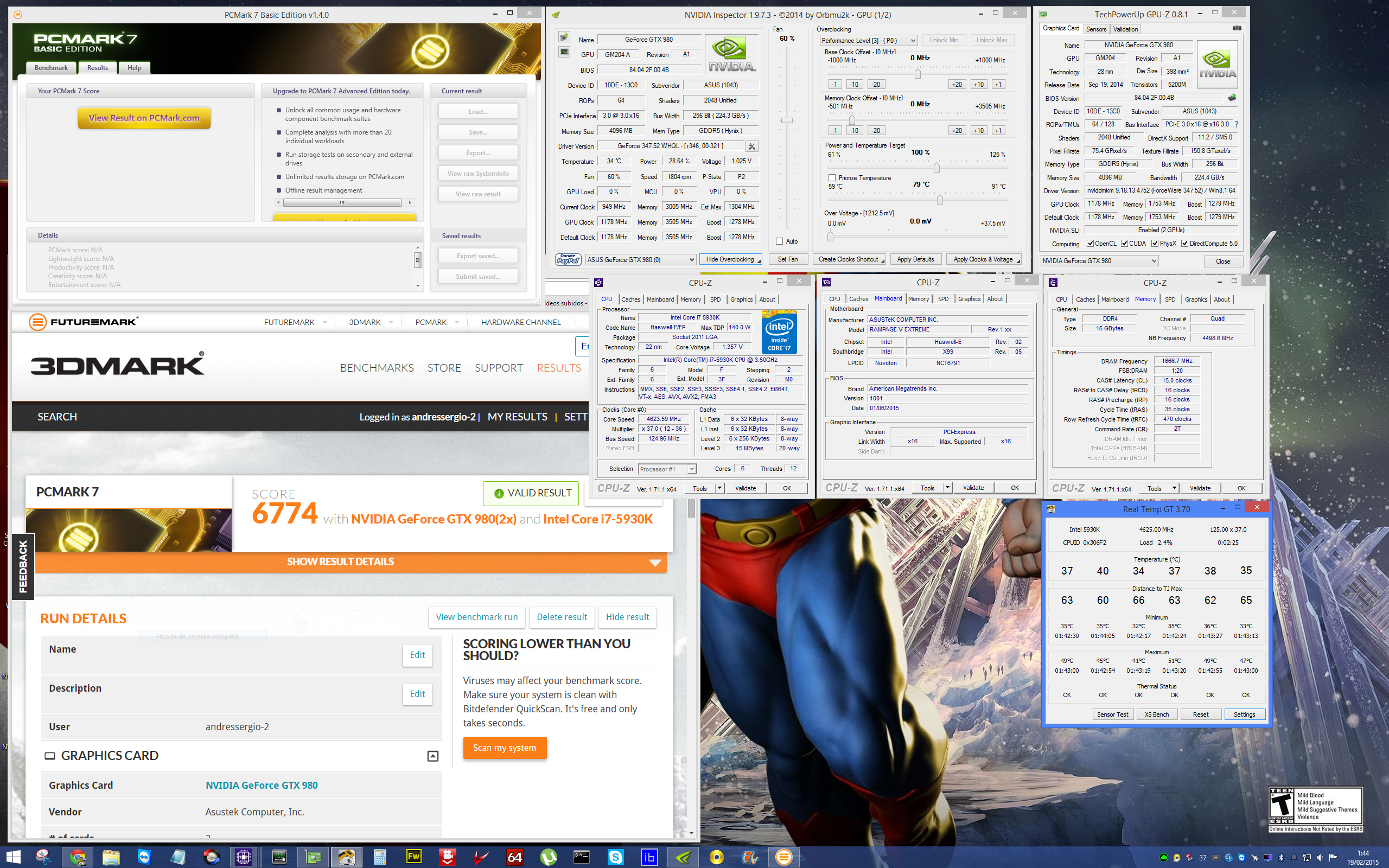Screen dimensions: 1389x868
Task: Open Adobe Fireworks from the taskbar
Action: (413, 857)
